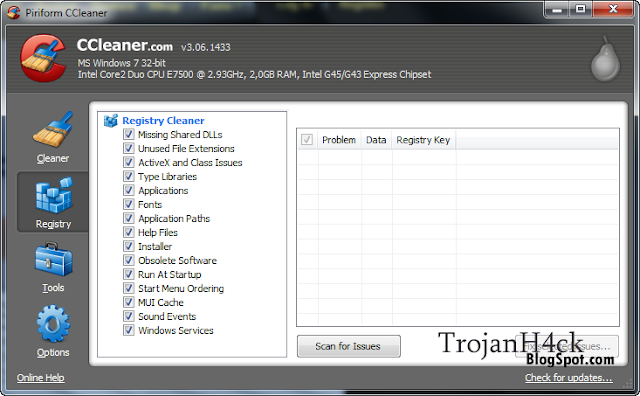Click the Registry label in sidebar

[x=53, y=224]
